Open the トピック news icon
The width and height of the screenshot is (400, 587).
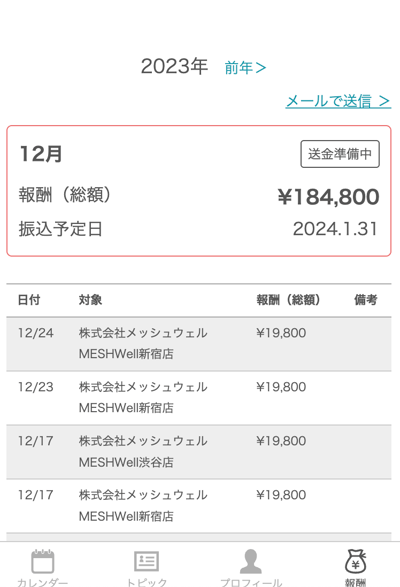[146, 561]
